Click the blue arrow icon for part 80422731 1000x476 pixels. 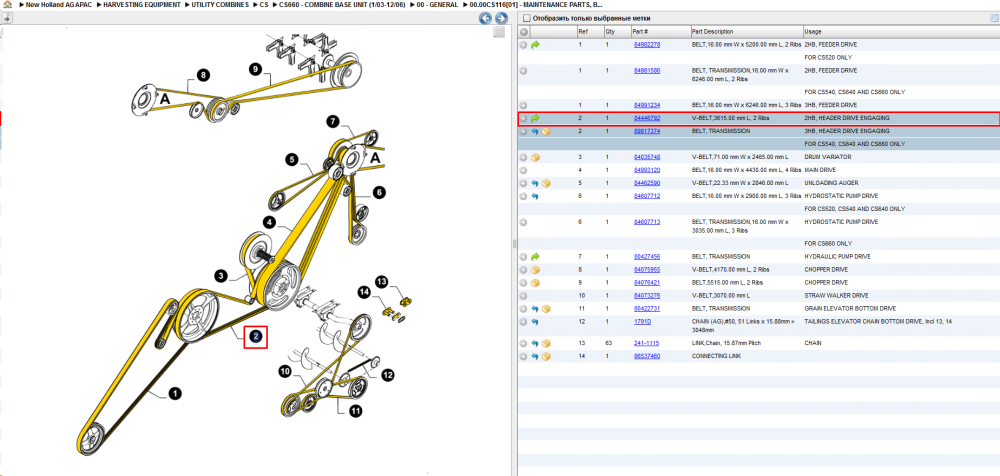pyautogui.click(x=535, y=309)
